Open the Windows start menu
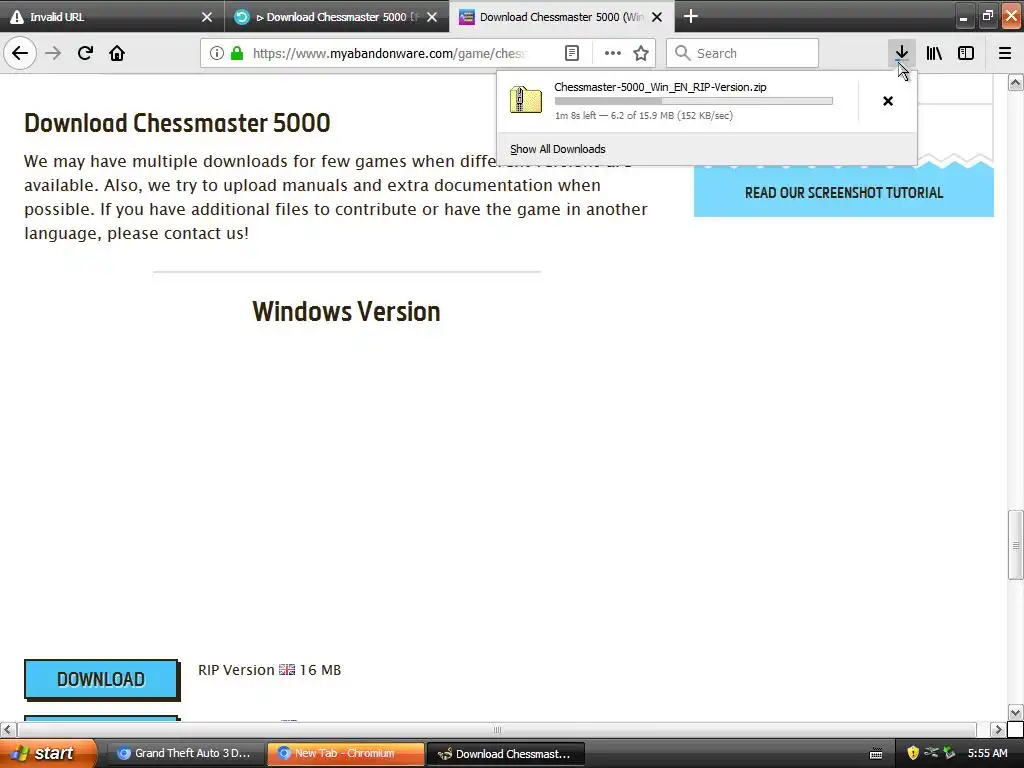Image resolution: width=1024 pixels, height=768 pixels. 48,753
